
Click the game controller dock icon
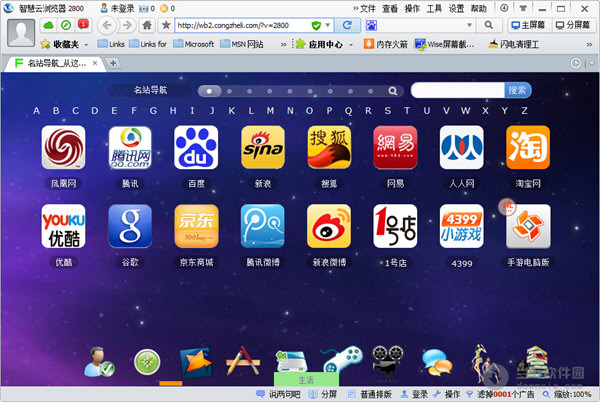pos(341,360)
